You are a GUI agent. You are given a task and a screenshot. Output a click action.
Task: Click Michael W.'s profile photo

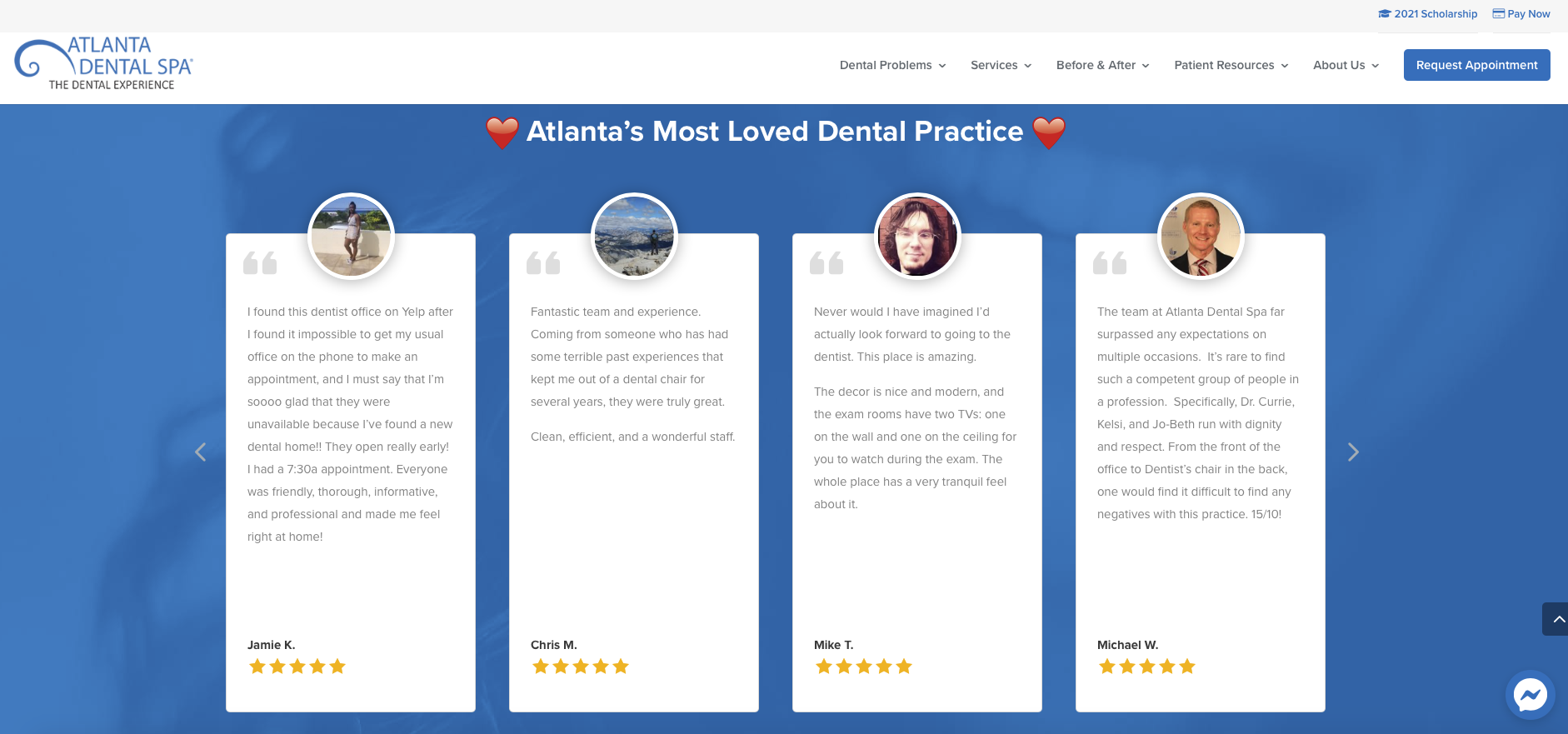tap(1201, 237)
